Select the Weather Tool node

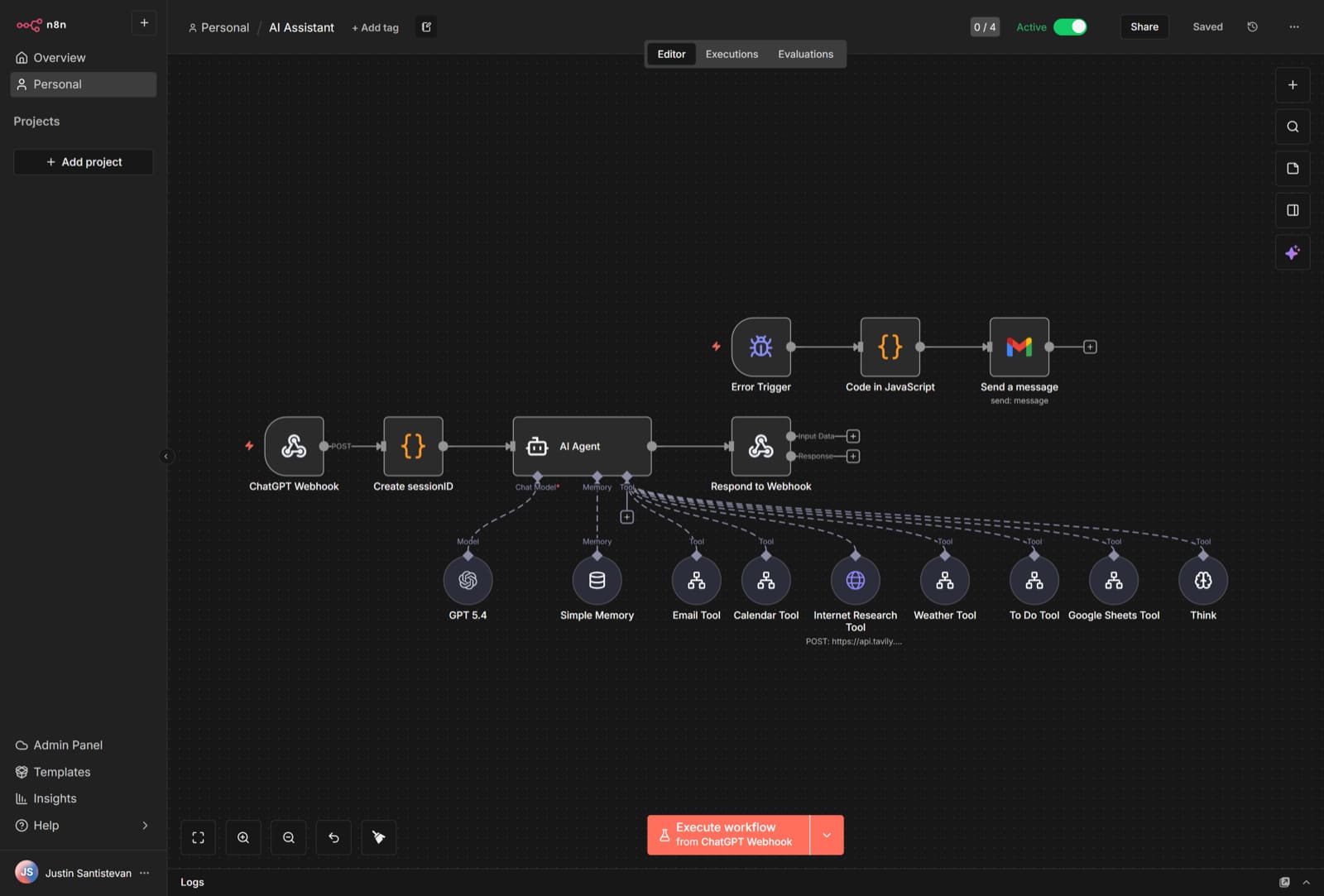point(944,580)
